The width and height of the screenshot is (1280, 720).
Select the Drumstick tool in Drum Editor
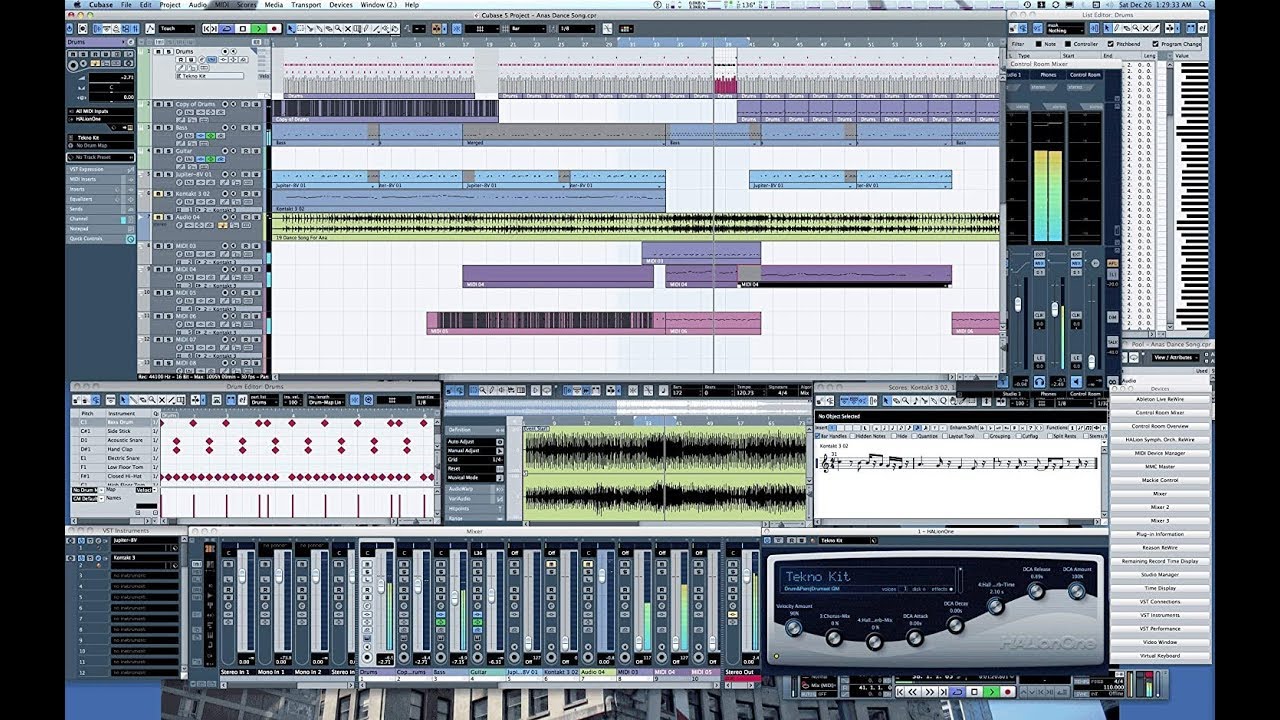coord(134,400)
